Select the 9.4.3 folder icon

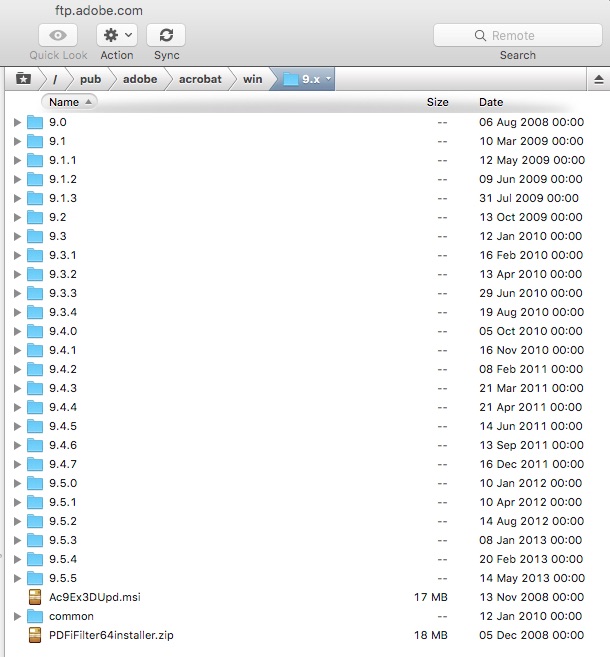point(35,388)
